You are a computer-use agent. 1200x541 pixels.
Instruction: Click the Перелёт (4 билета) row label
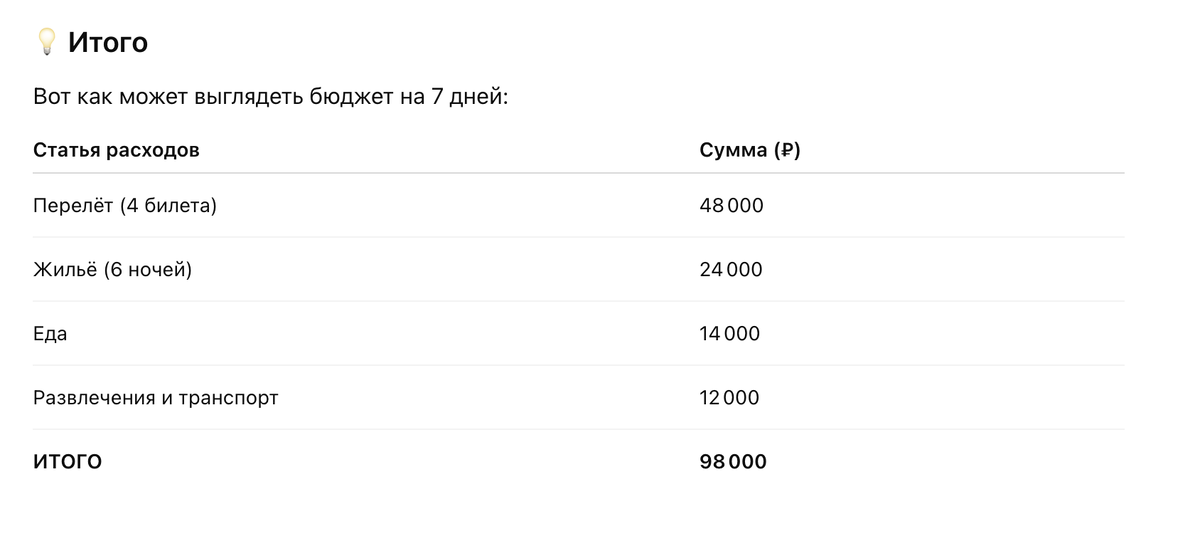click(125, 205)
